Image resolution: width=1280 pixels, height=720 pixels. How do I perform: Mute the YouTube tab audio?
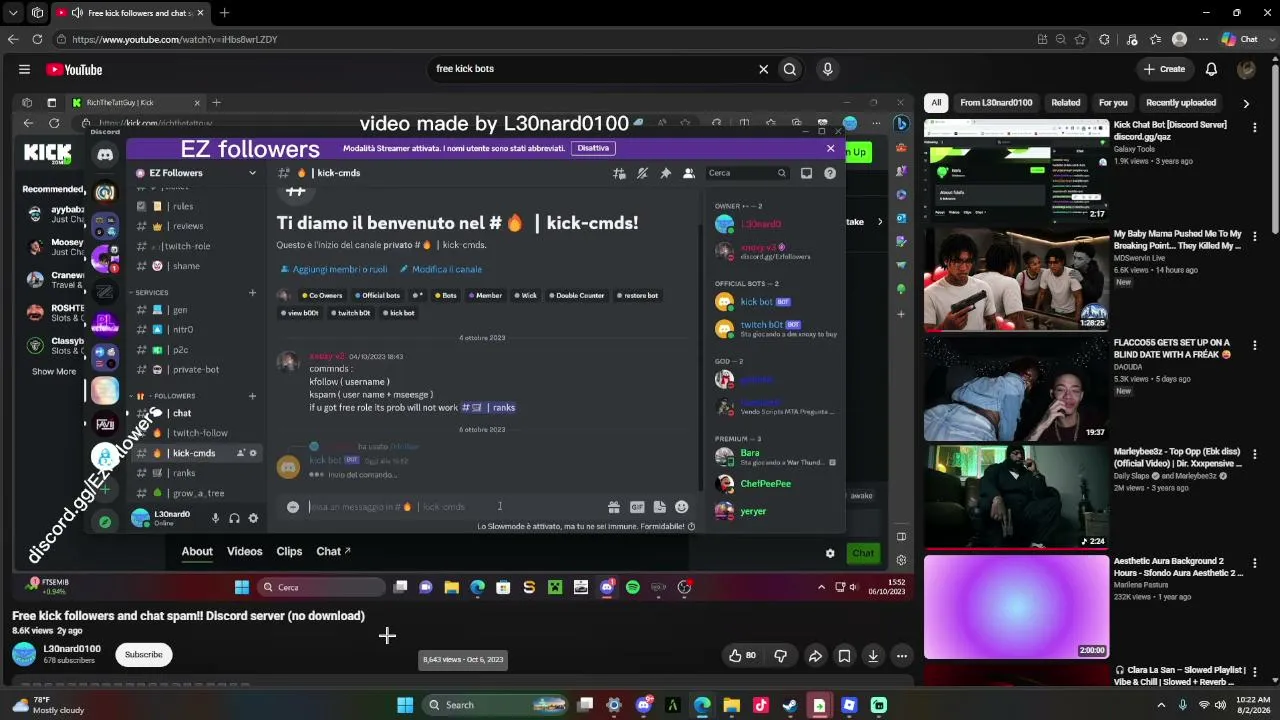[77, 13]
